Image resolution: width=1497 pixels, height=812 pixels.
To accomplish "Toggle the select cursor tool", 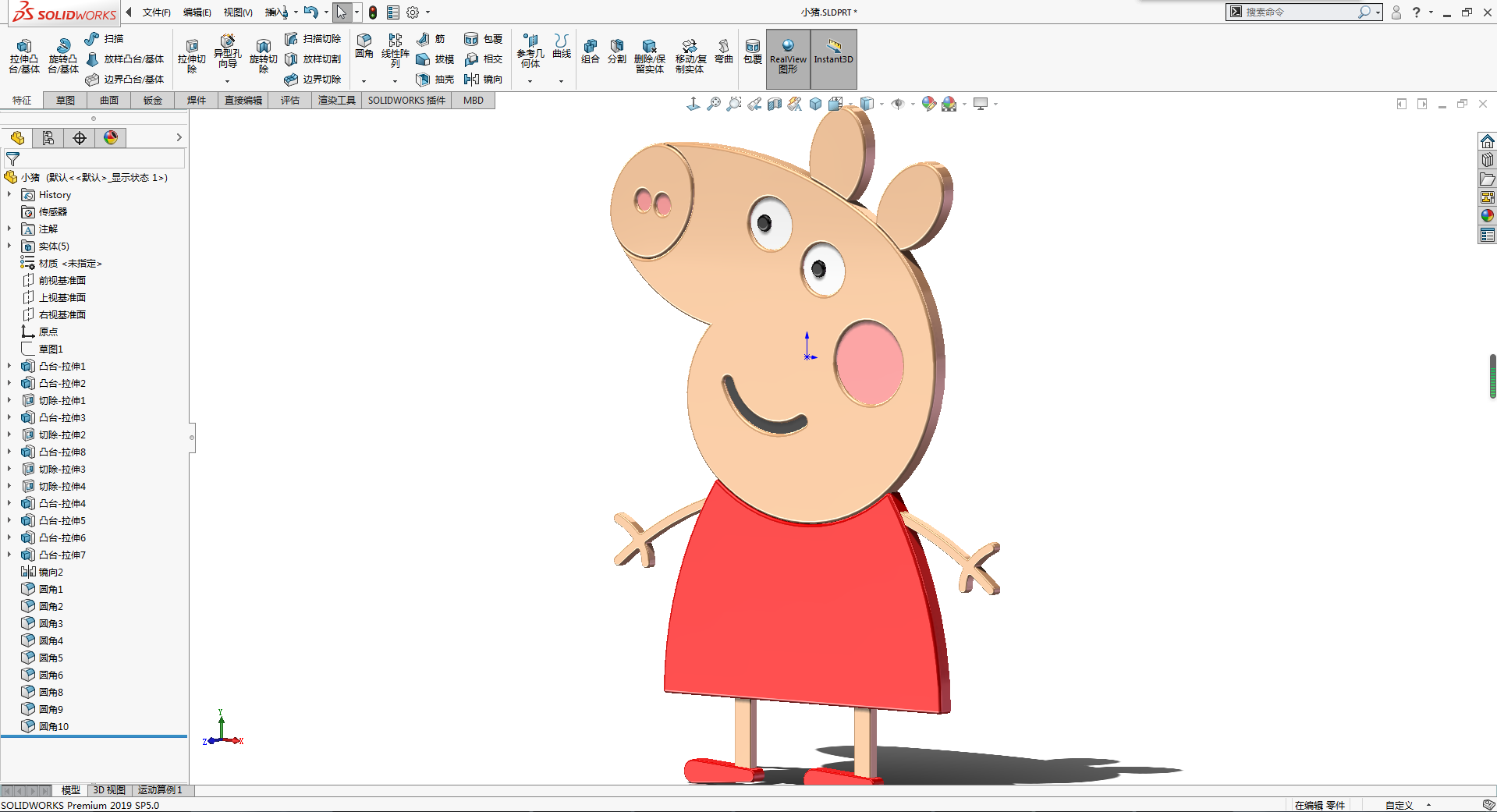I will tap(342, 12).
